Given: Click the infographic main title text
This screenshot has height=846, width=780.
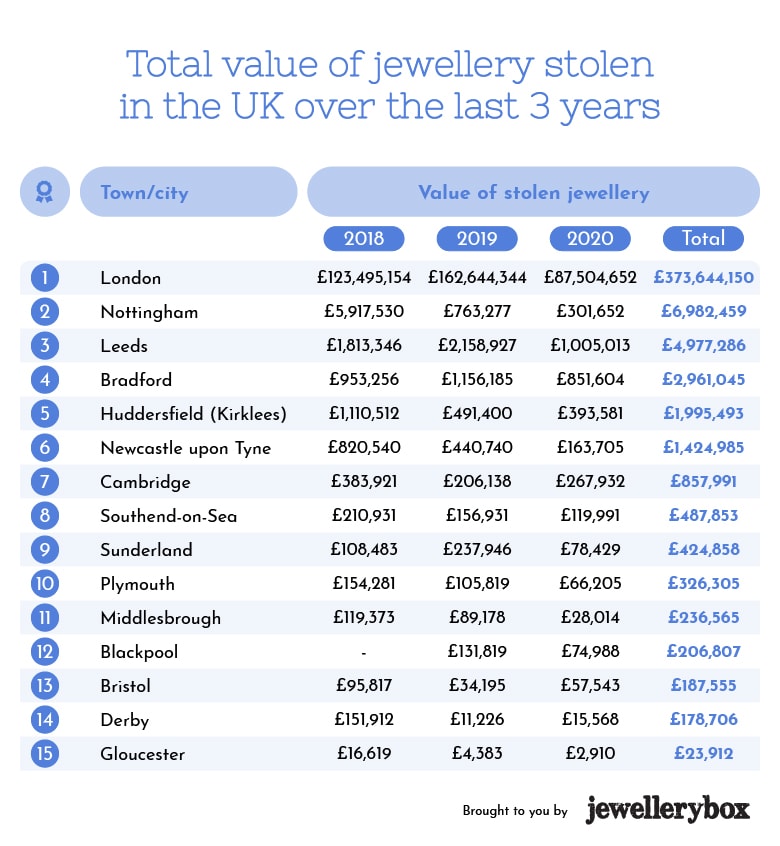Looking at the screenshot, I should pyautogui.click(x=390, y=85).
